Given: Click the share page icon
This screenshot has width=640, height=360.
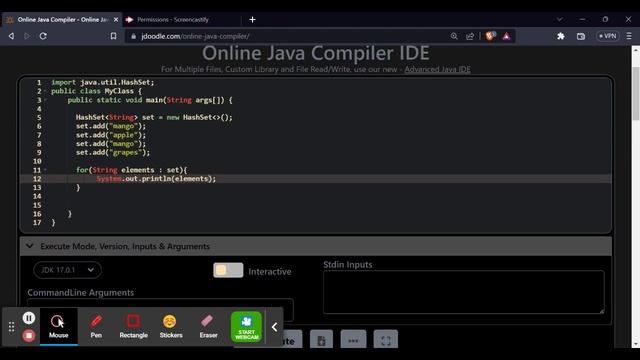Looking at the screenshot, I should [470, 36].
